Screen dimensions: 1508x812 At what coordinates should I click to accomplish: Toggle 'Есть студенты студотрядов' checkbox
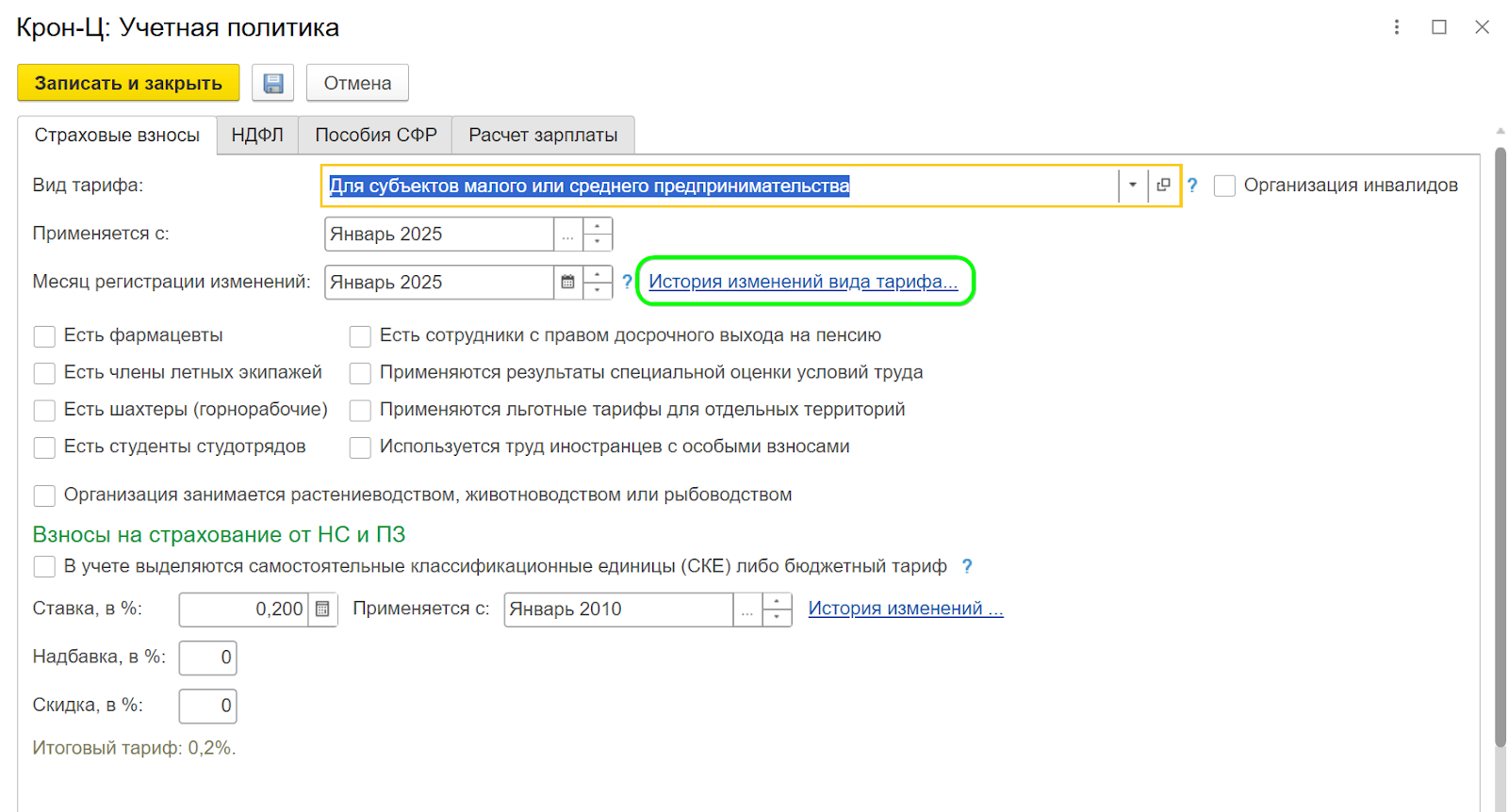click(44, 447)
